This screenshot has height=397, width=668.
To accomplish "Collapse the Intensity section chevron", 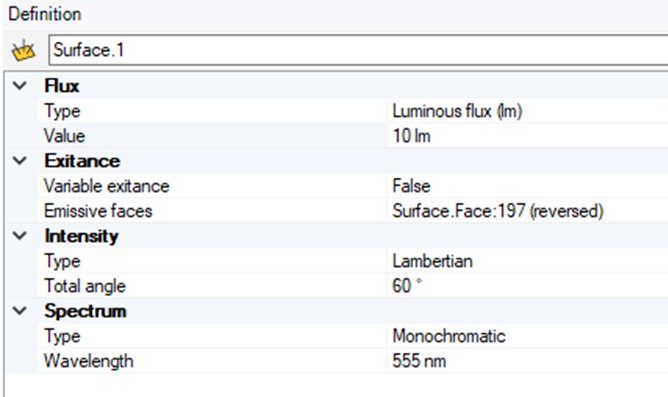I will (20, 236).
